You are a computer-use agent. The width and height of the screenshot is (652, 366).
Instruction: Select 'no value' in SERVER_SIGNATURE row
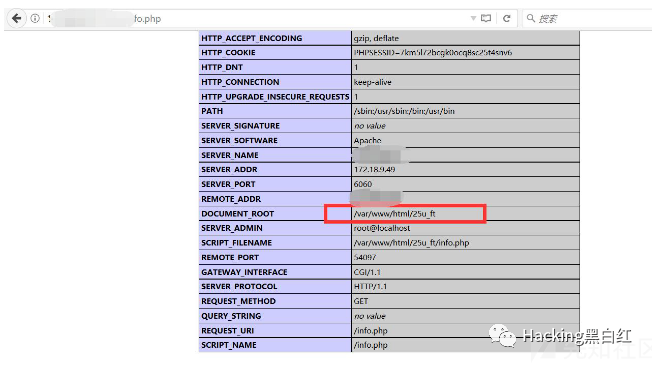pos(370,126)
